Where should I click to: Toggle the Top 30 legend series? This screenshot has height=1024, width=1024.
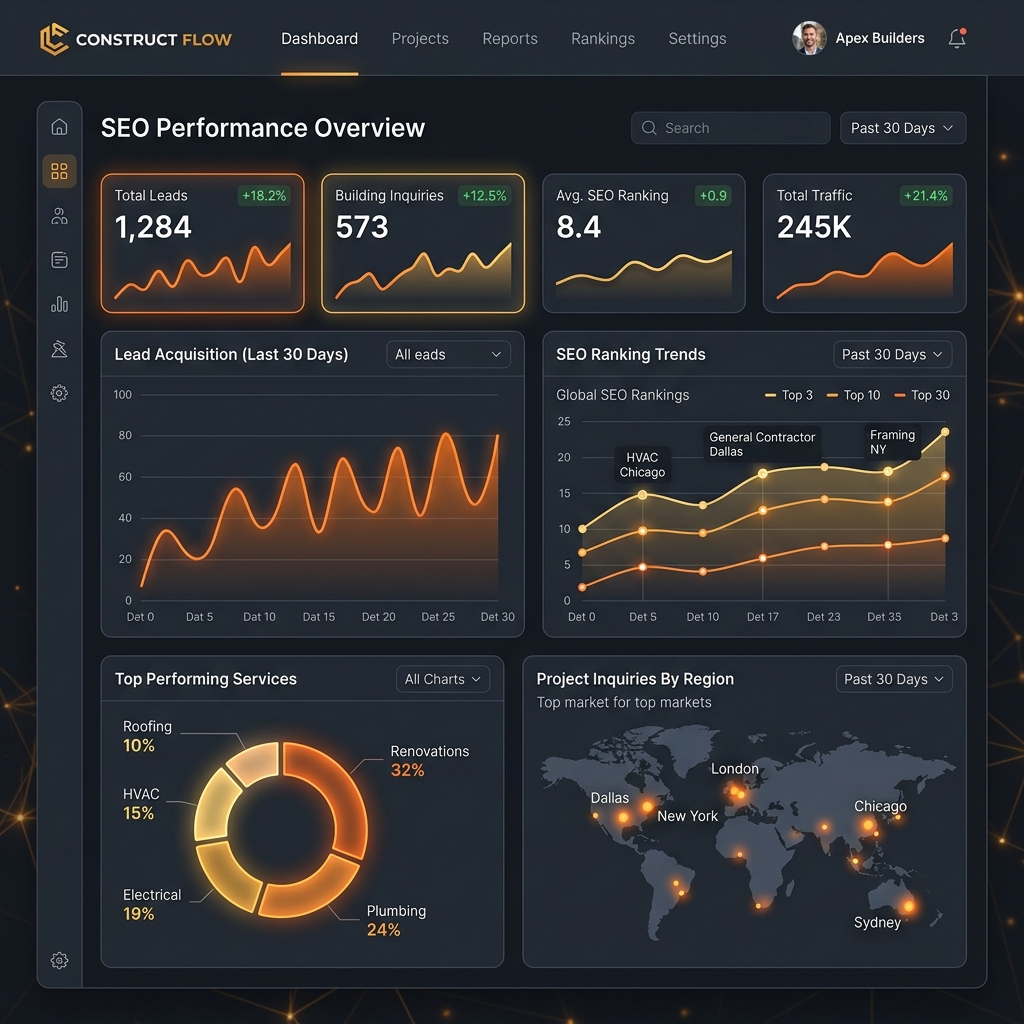click(921, 395)
